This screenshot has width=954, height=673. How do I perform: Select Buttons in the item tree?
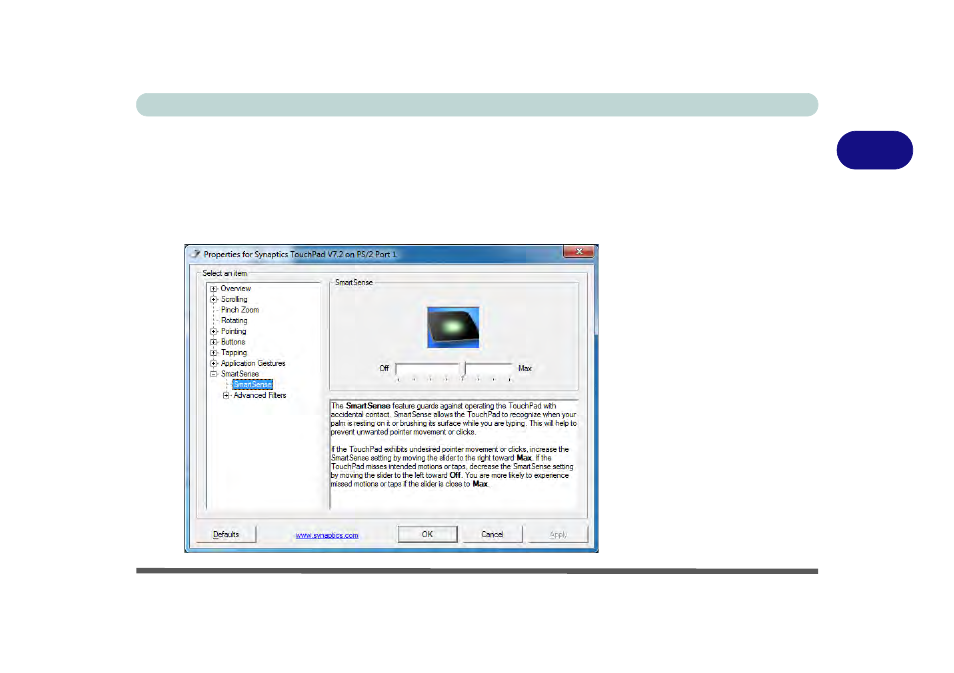click(233, 342)
